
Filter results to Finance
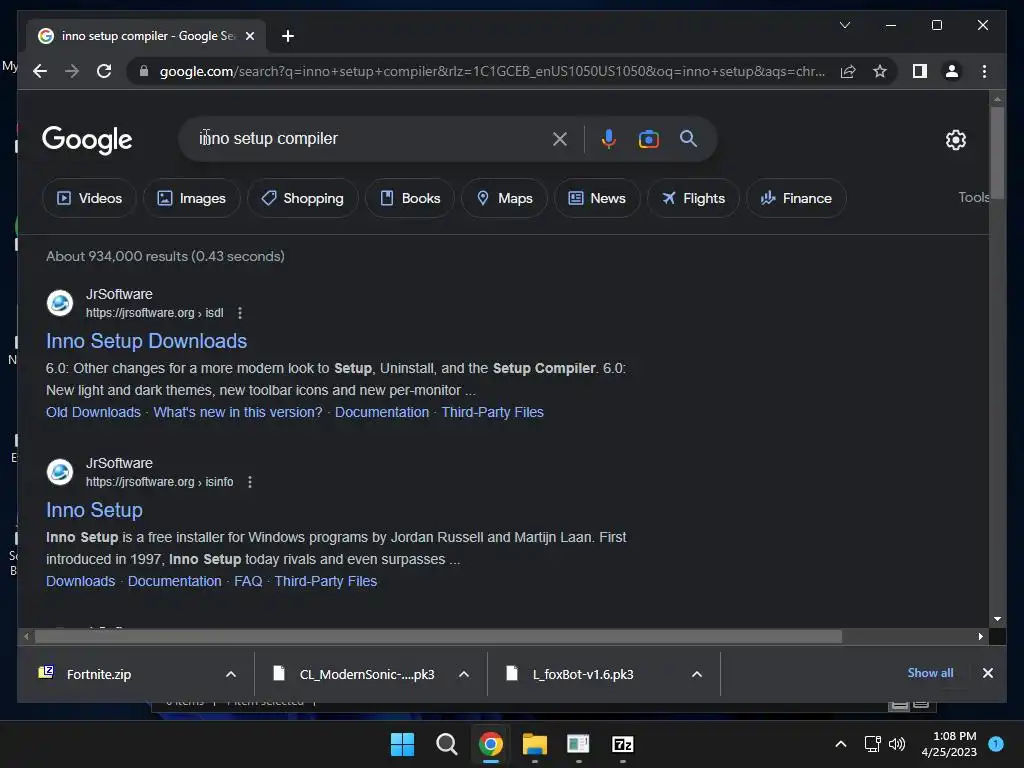coord(796,198)
